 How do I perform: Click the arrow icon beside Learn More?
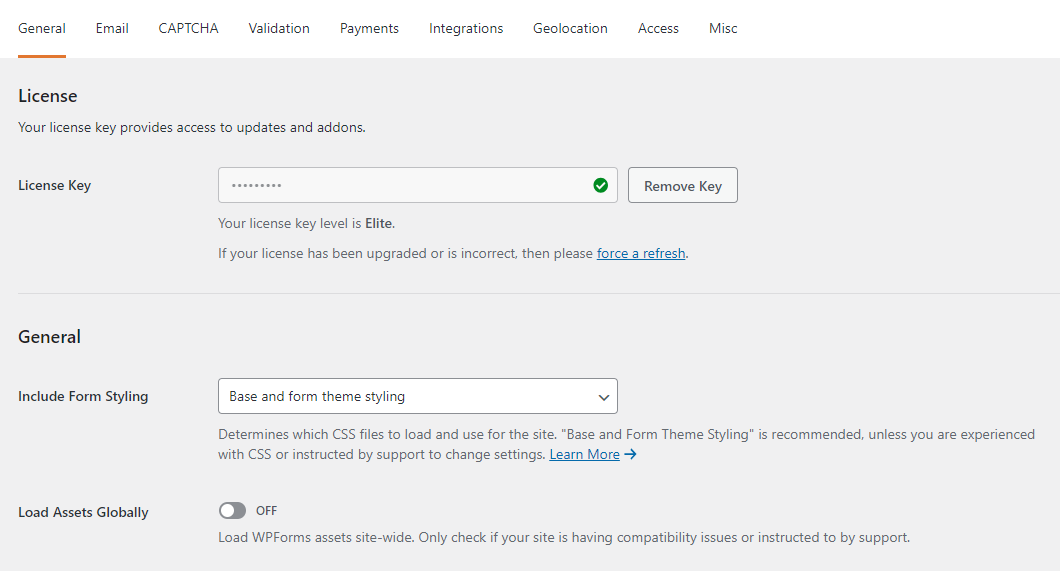pos(630,454)
